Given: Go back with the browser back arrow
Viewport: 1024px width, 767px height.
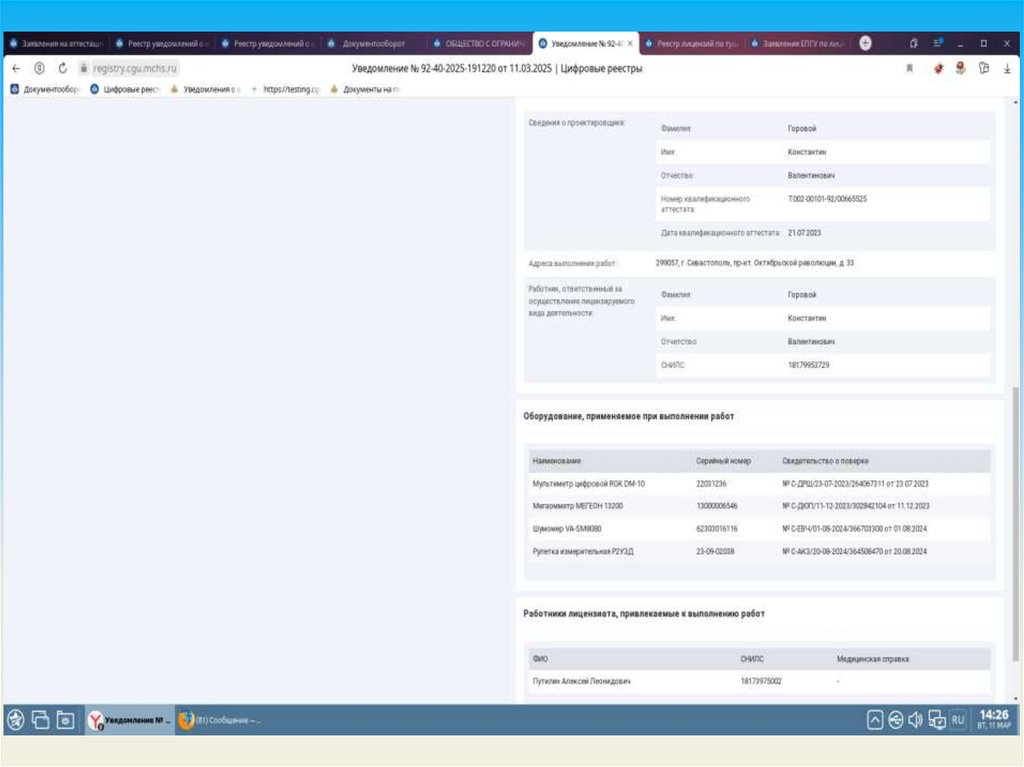Looking at the screenshot, I should [16, 68].
